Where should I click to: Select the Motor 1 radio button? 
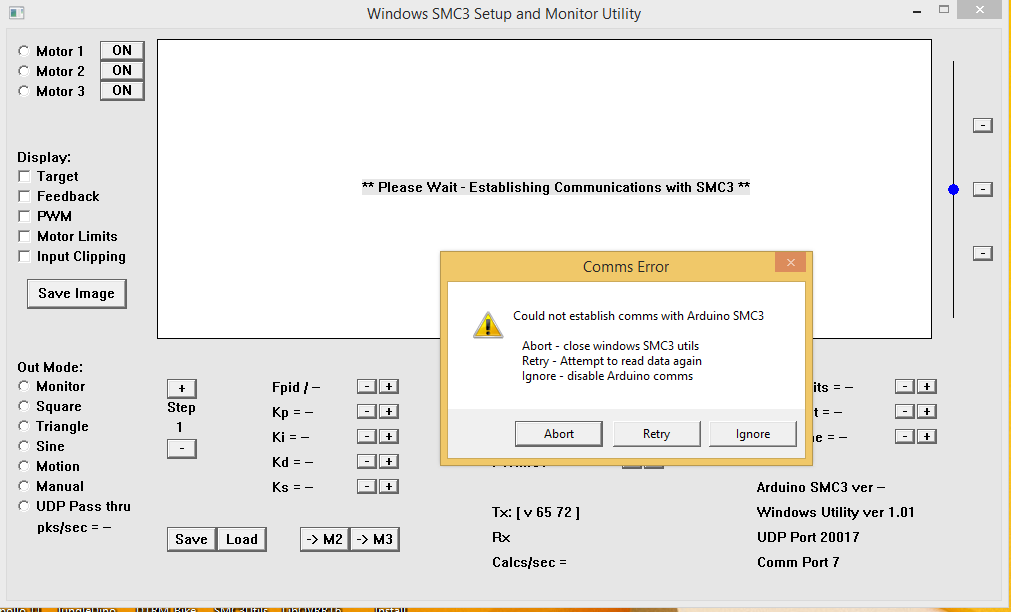coord(24,51)
